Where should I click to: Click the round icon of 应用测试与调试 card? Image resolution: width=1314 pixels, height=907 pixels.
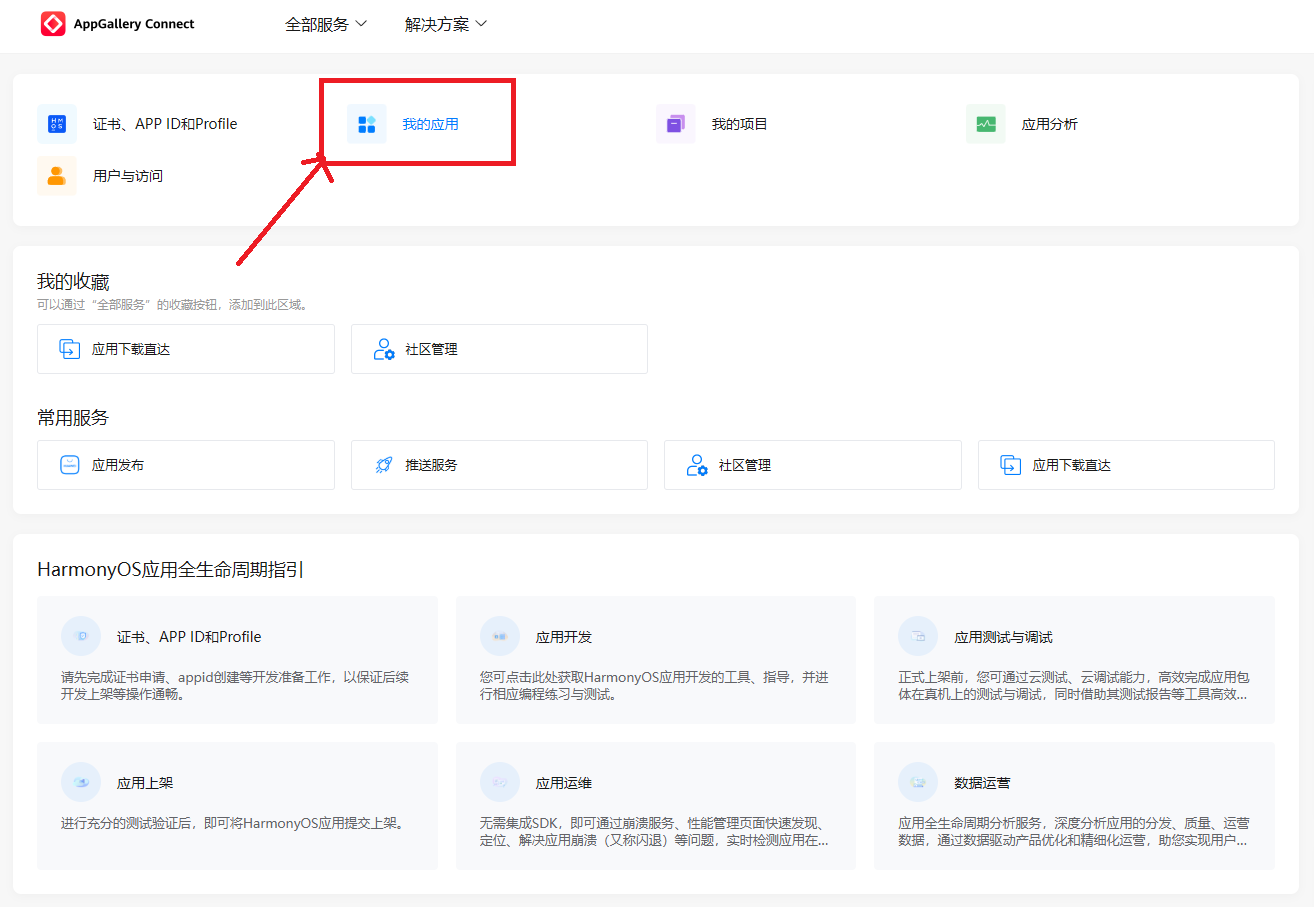918,636
